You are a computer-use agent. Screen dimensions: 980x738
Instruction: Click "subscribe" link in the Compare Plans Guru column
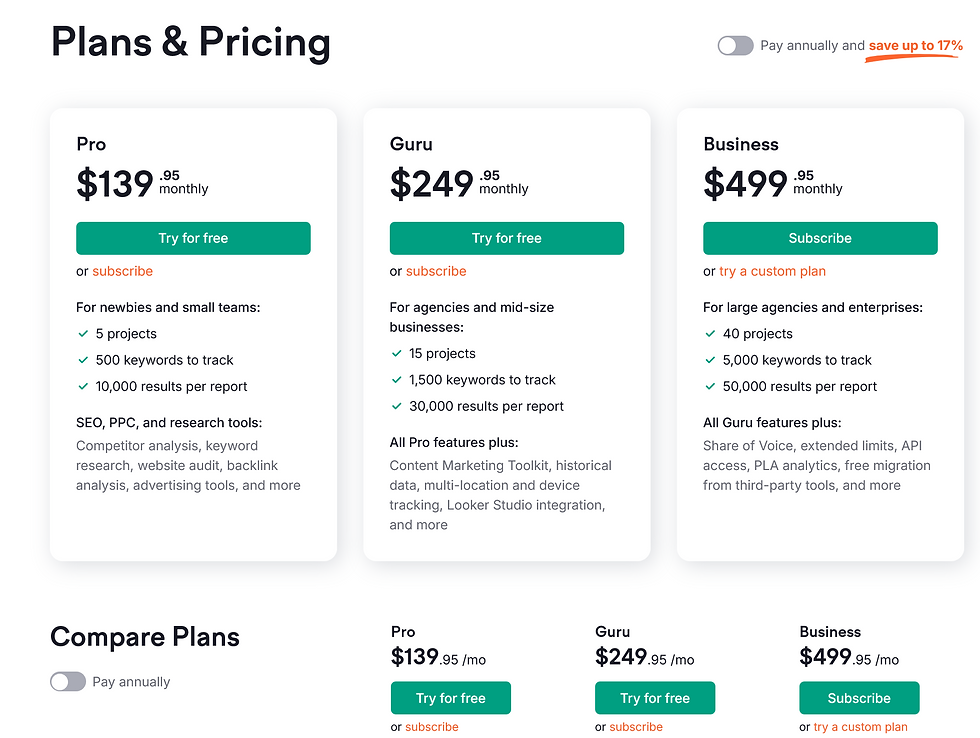pos(635,727)
